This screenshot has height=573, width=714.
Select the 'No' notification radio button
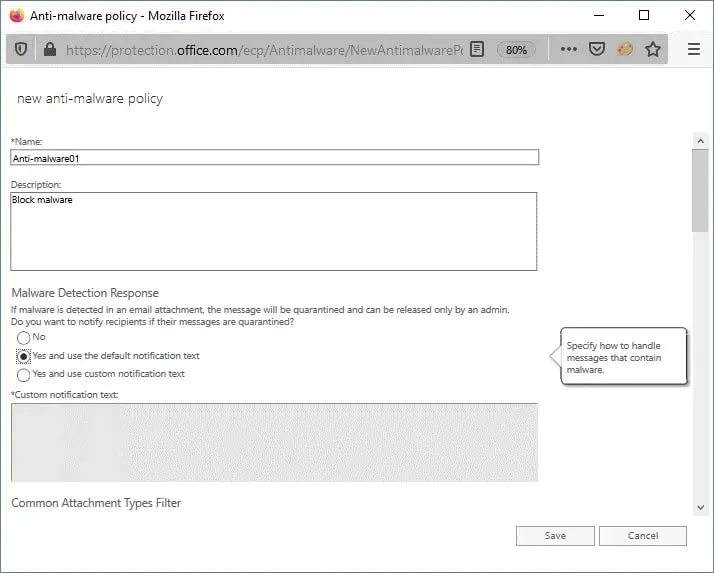(24, 338)
